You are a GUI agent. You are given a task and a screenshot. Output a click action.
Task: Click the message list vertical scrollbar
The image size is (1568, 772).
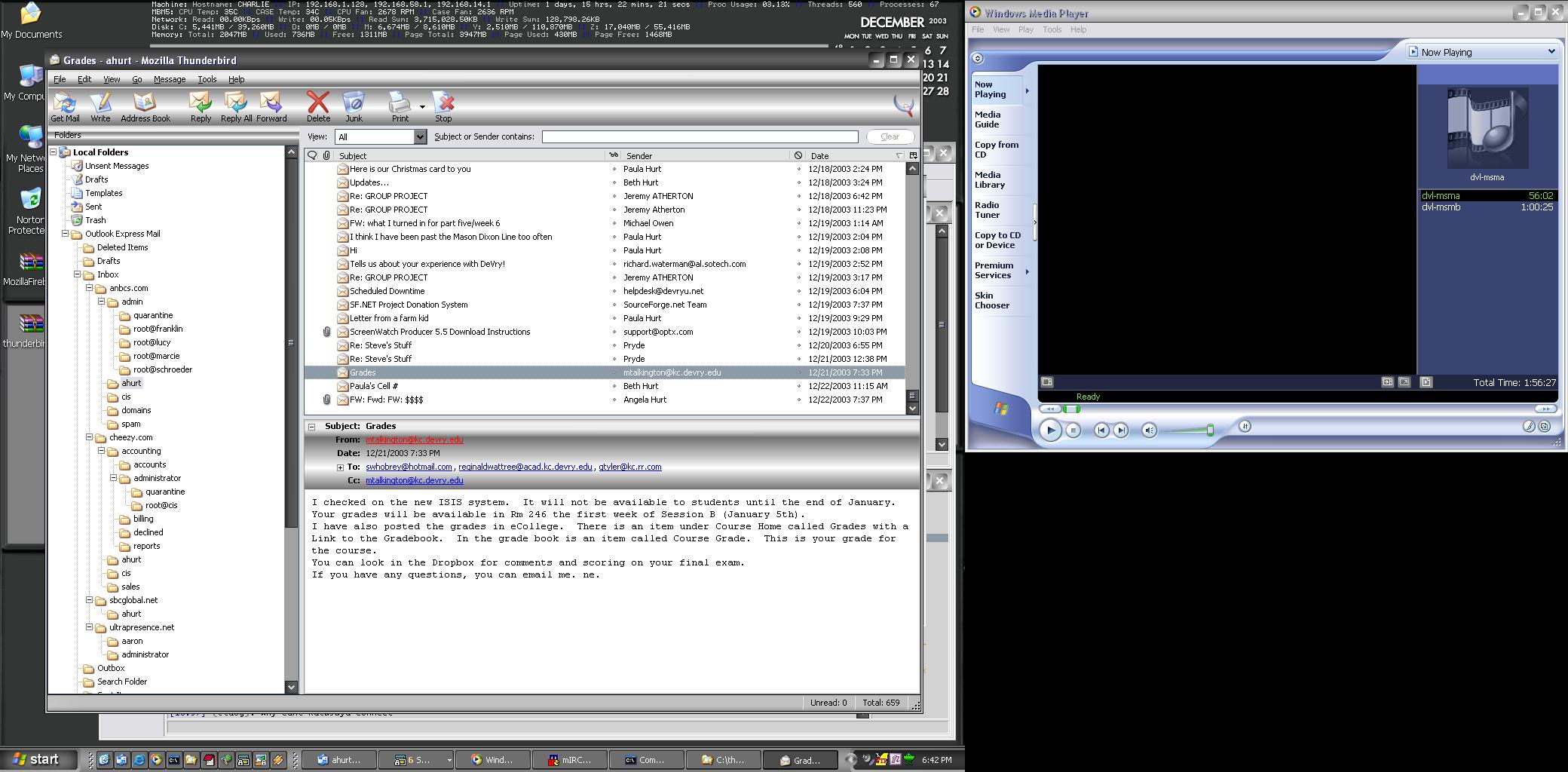[912, 289]
